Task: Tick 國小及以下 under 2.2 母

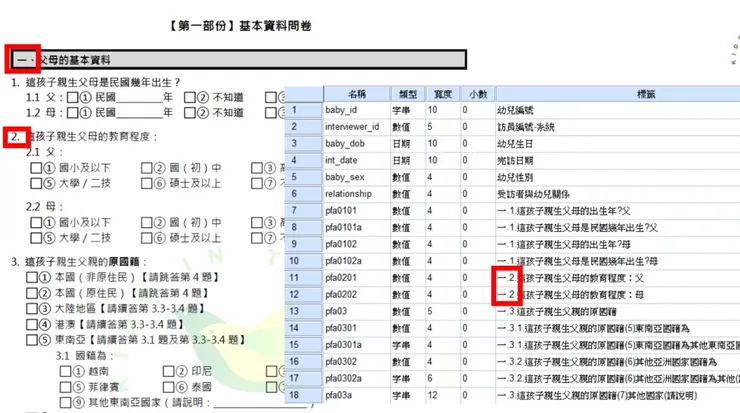Action: coord(36,222)
